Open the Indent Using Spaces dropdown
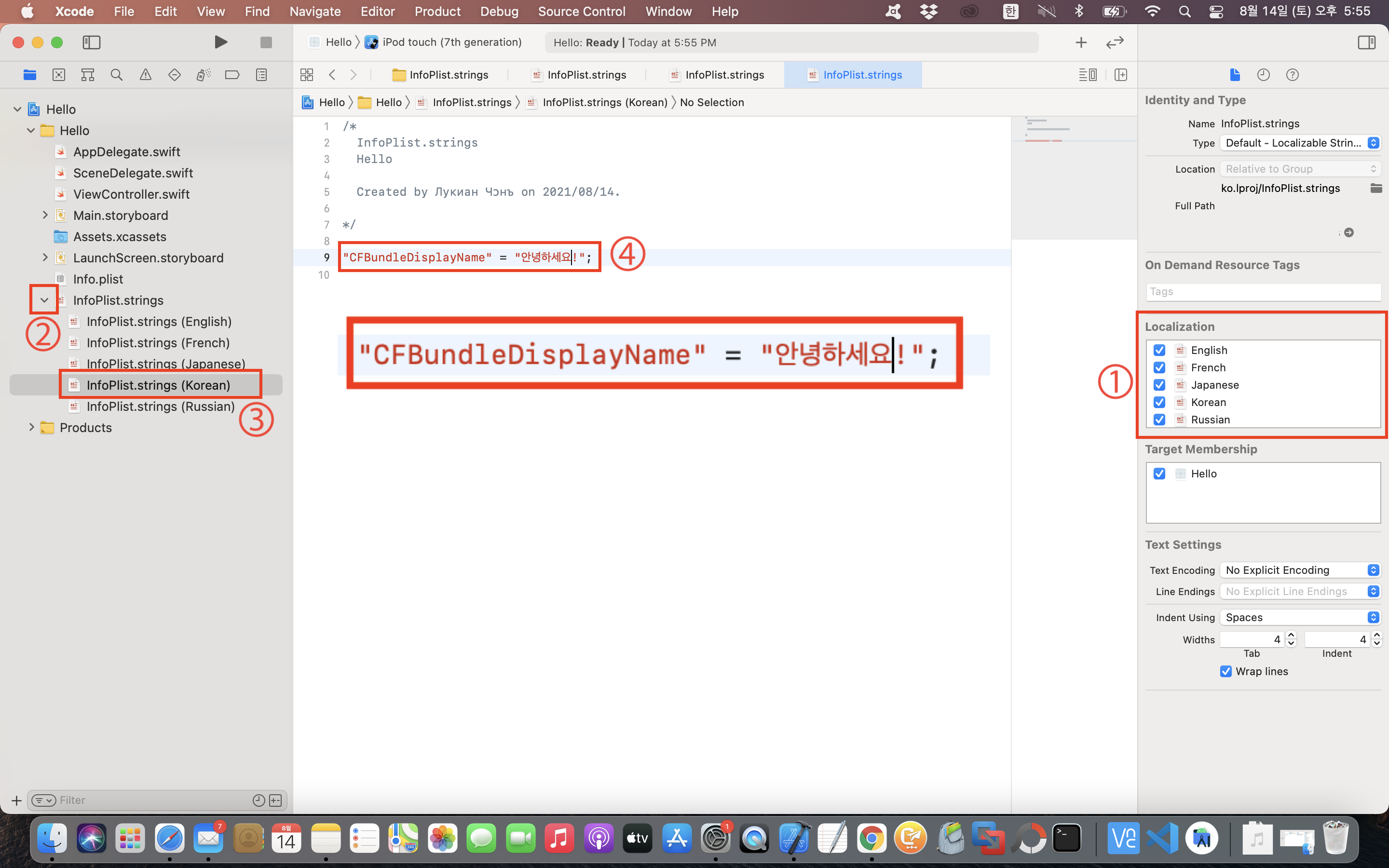 pos(1300,617)
